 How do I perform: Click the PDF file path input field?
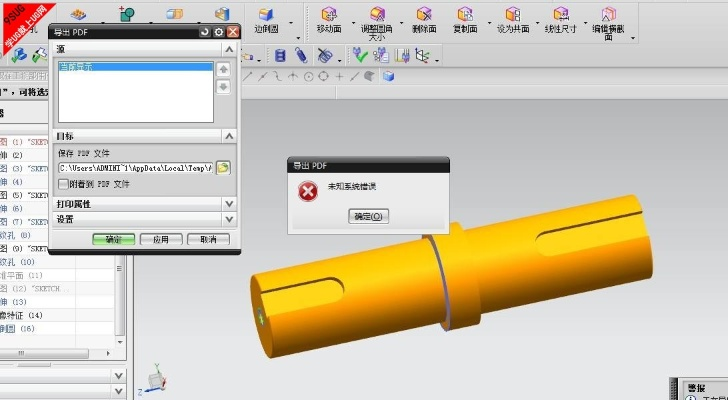pos(134,167)
